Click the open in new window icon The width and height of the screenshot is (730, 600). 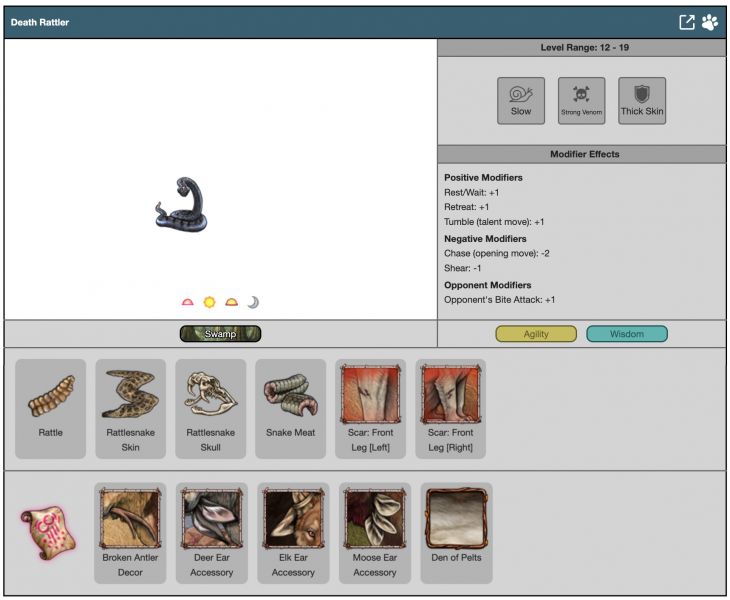click(x=687, y=22)
